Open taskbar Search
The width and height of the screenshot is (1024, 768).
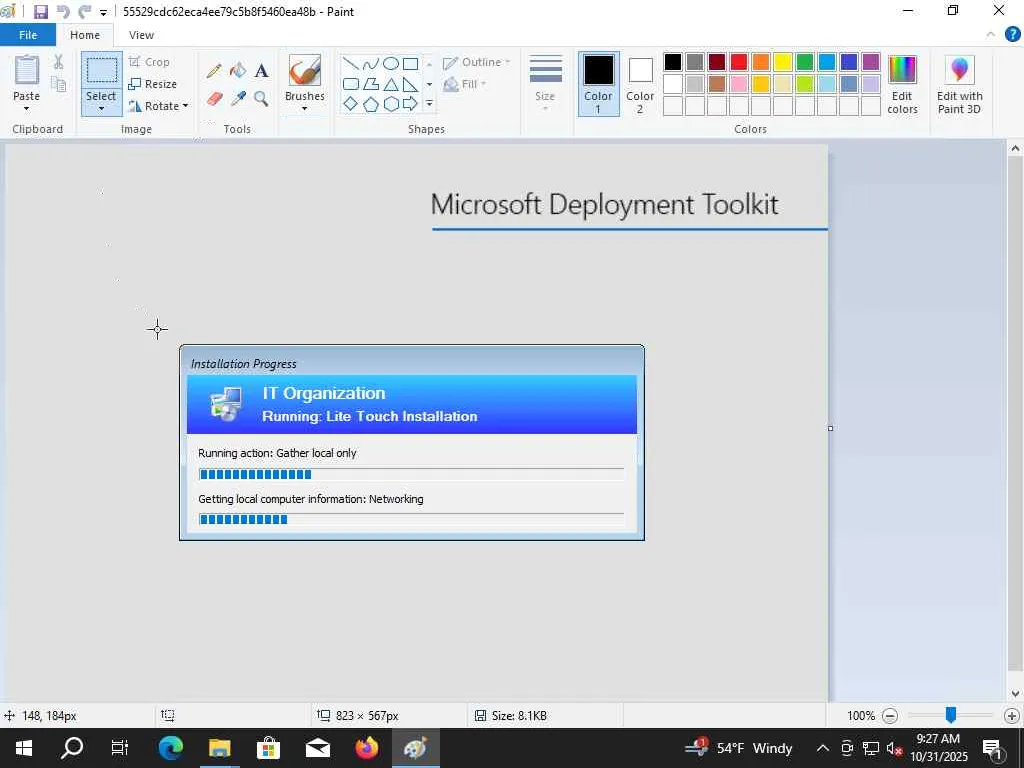pyautogui.click(x=72, y=748)
